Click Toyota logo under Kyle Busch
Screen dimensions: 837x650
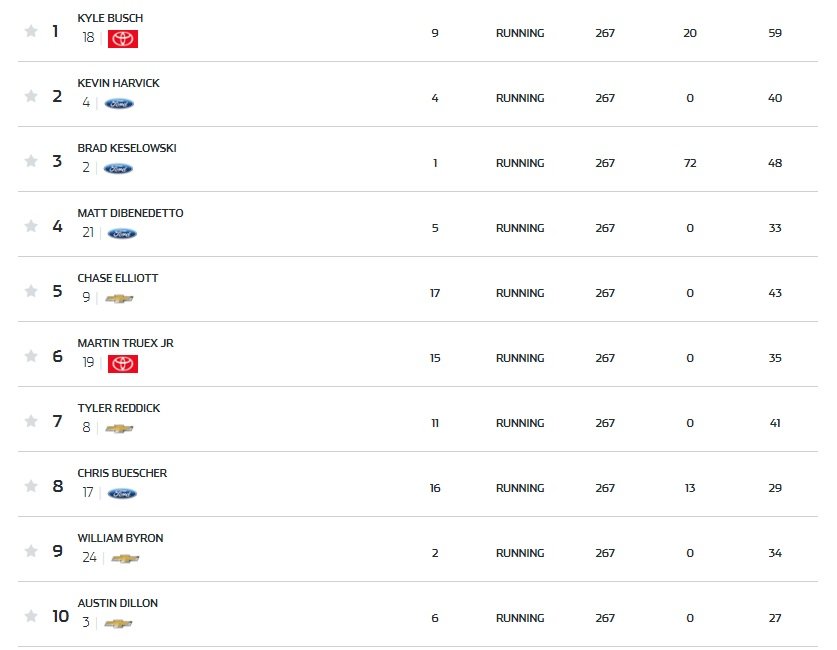(123, 38)
